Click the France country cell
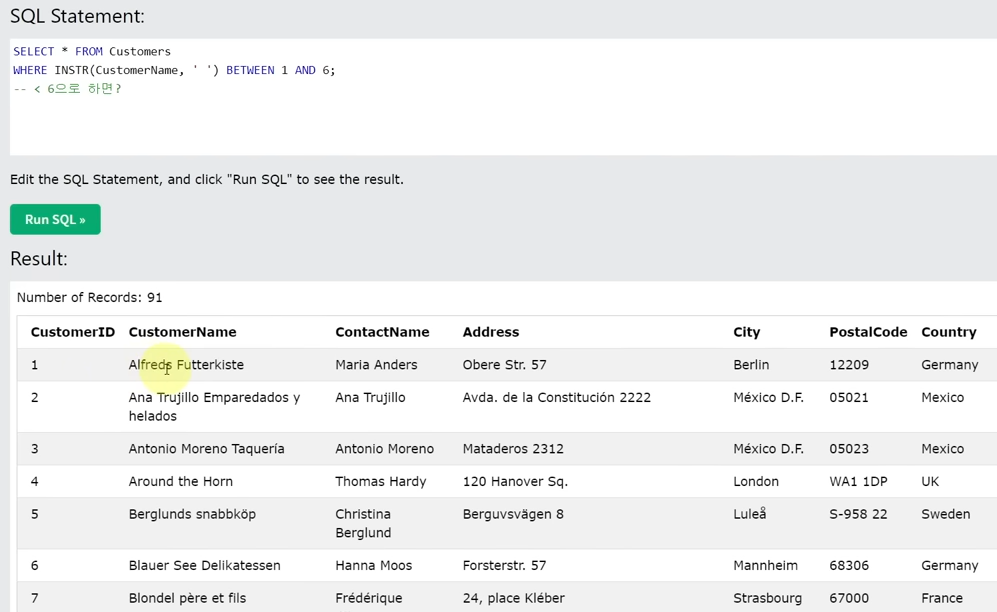997x612 pixels. pos(942,598)
